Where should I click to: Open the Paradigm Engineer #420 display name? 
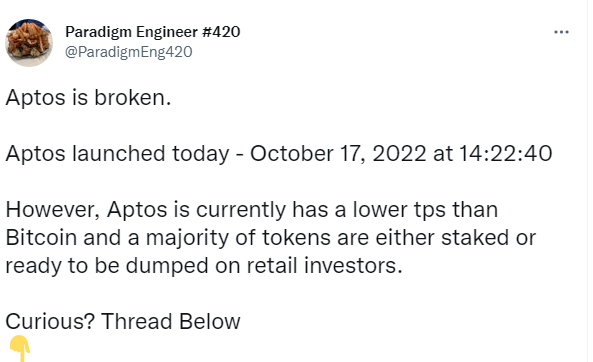(x=152, y=32)
